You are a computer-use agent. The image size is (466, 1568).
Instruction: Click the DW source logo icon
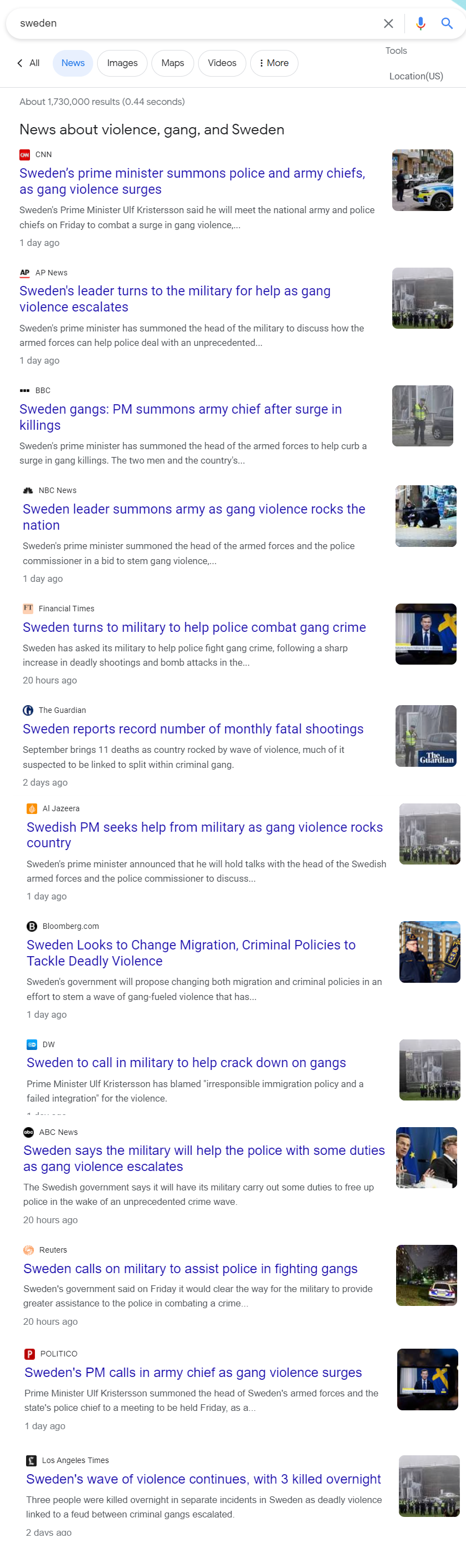(32, 1044)
